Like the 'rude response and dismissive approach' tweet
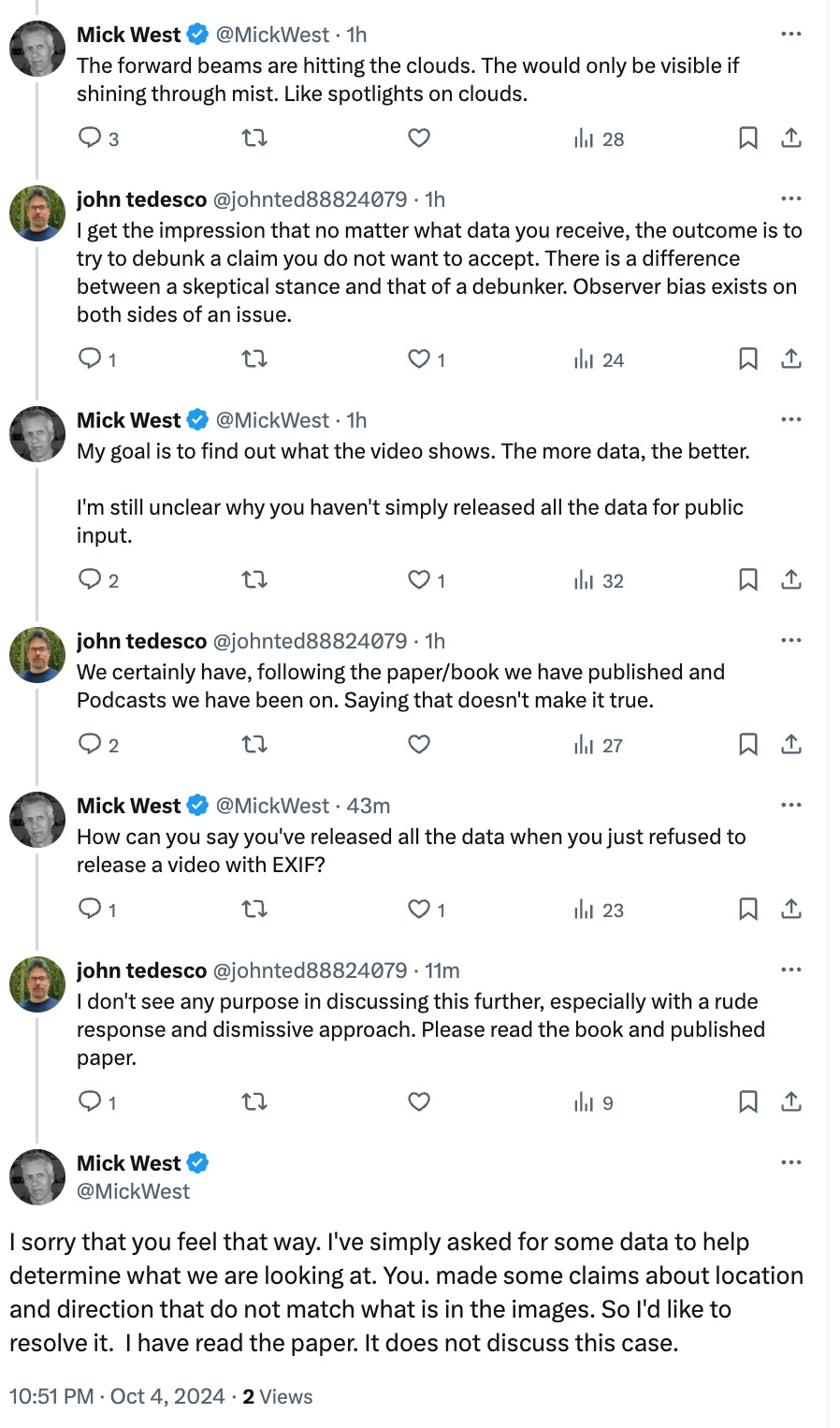Image resolution: width=840 pixels, height=1428 pixels. click(419, 1102)
